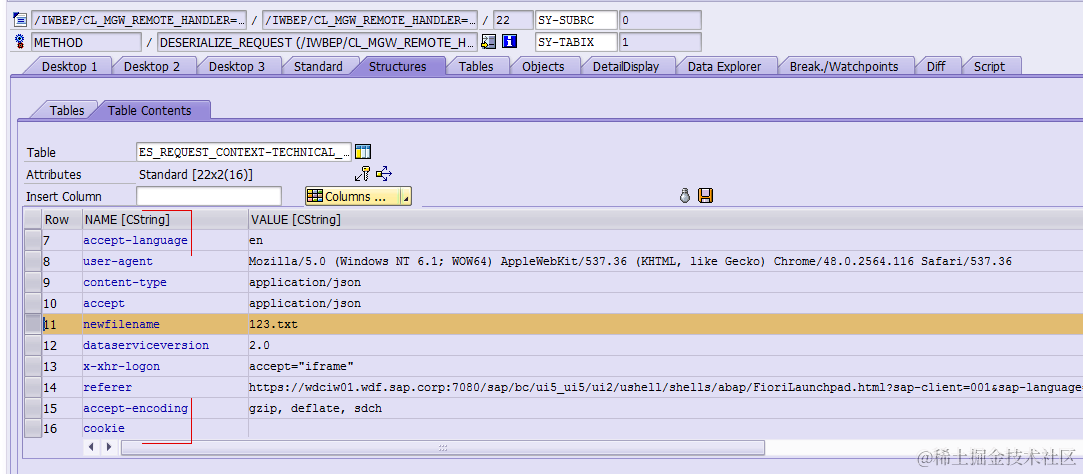Switch to the Desktop 3 tab
This screenshot has width=1083, height=474.
(236, 66)
